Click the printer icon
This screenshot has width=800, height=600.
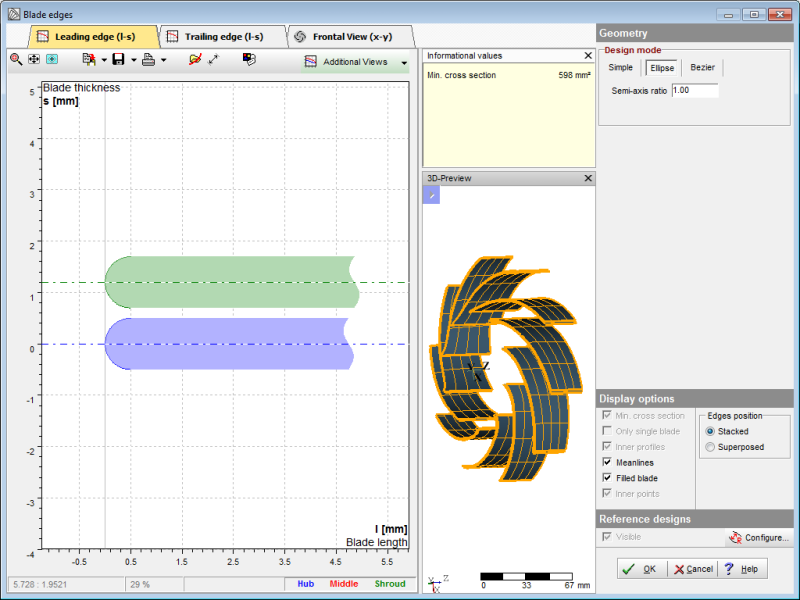pos(148,60)
